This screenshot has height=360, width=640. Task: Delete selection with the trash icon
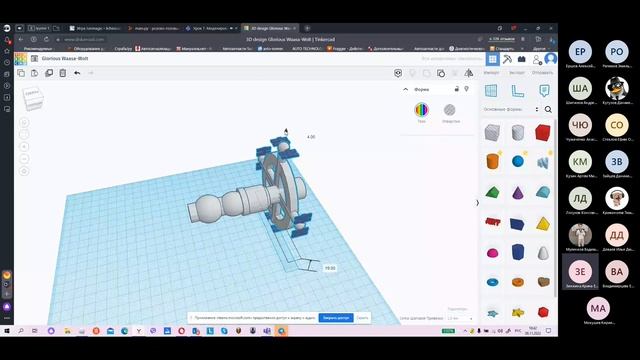point(63,73)
